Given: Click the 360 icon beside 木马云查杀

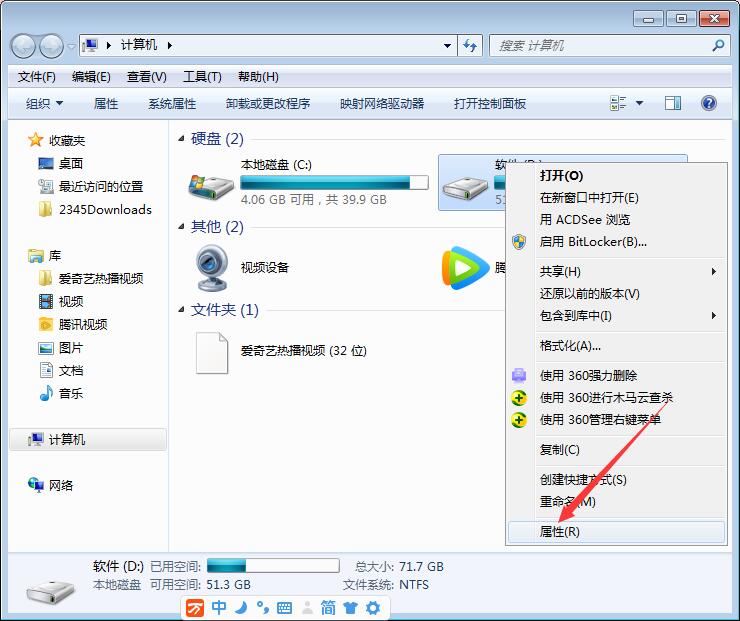Looking at the screenshot, I should (519, 397).
